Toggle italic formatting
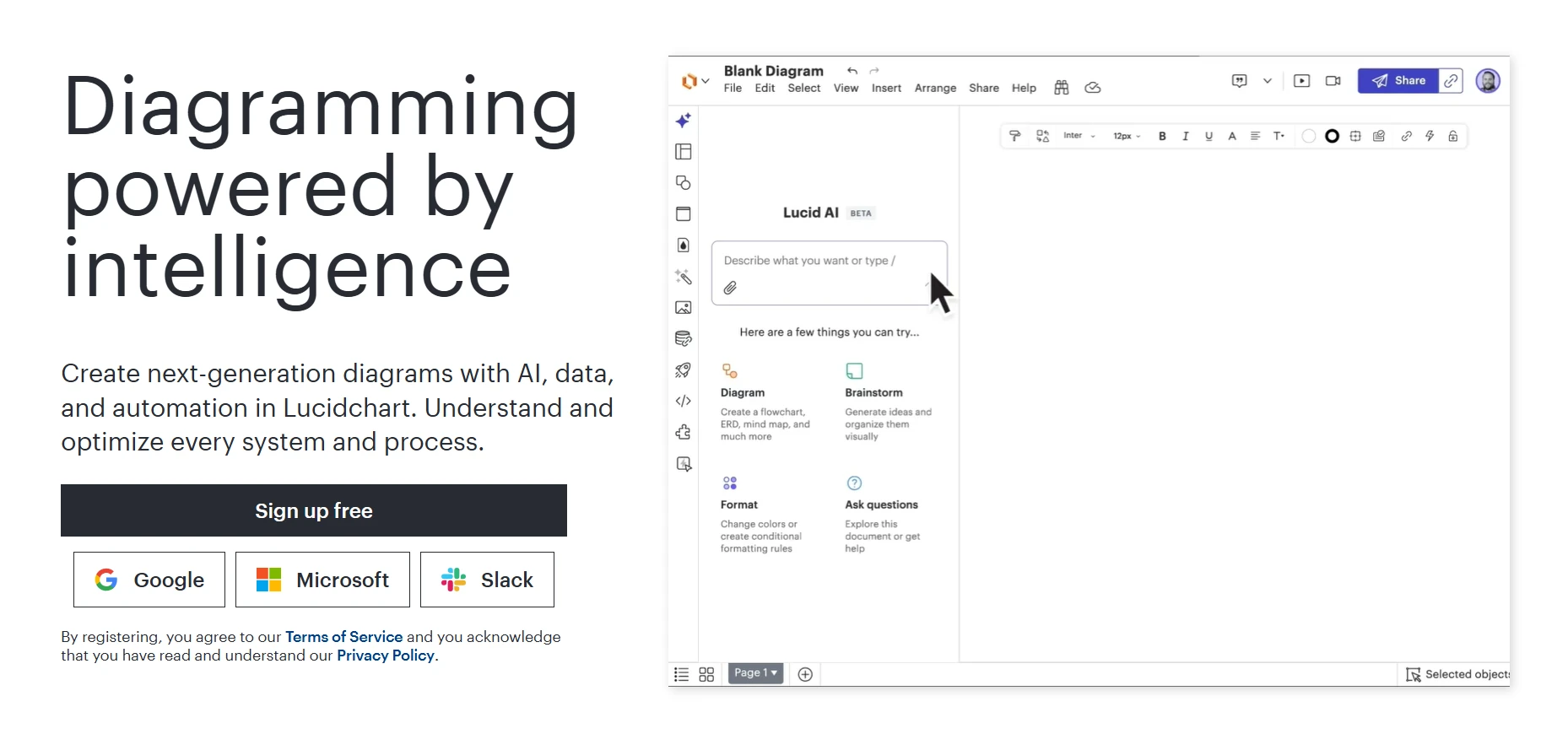 point(1186,136)
